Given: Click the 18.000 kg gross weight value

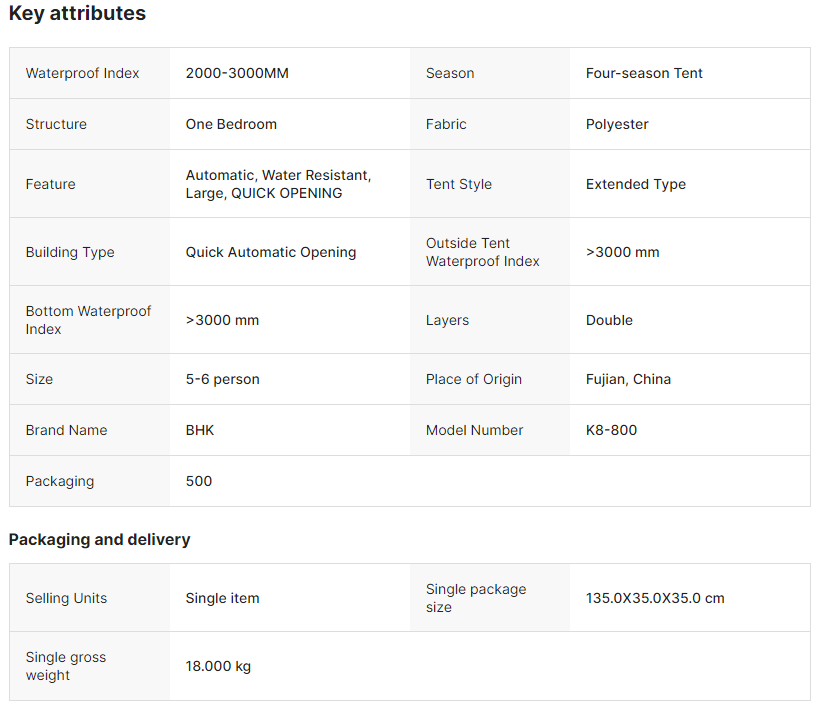Looking at the screenshot, I should pos(218,666).
